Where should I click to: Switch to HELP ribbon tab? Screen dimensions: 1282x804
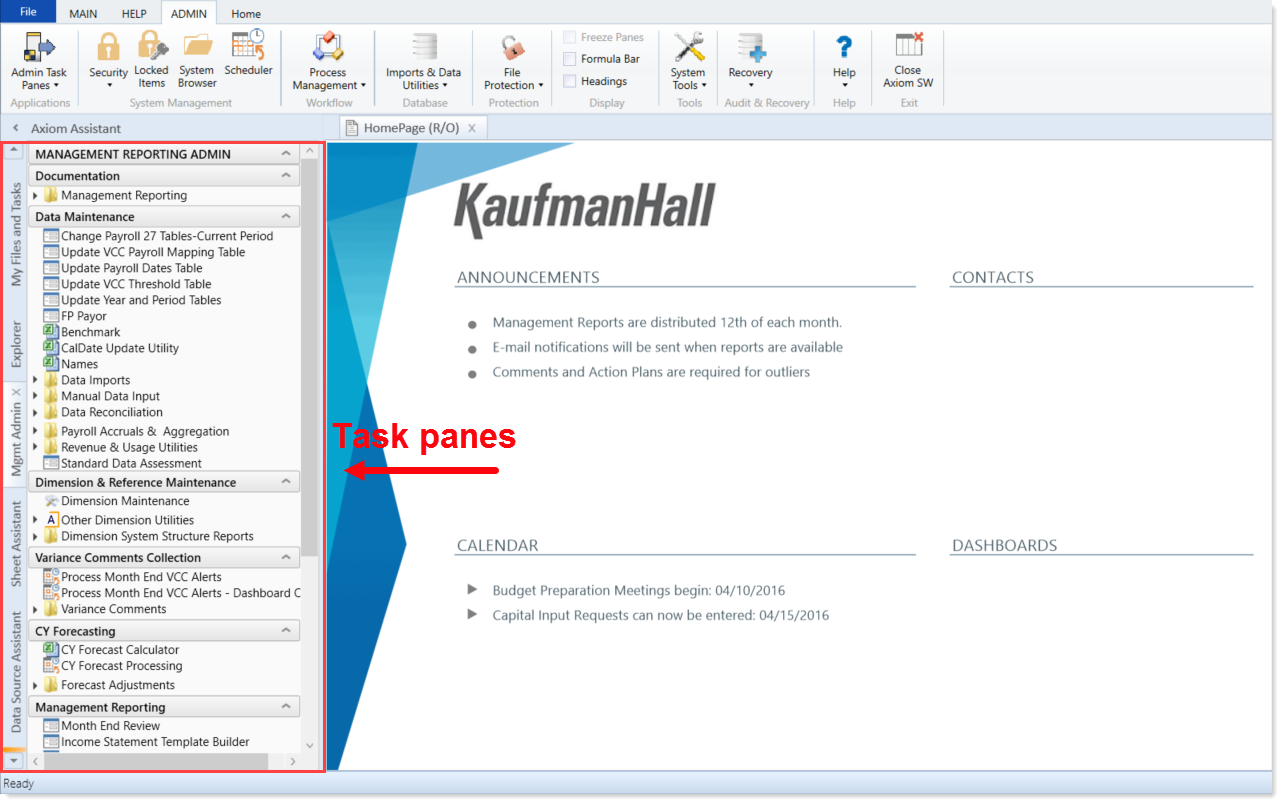pos(134,14)
